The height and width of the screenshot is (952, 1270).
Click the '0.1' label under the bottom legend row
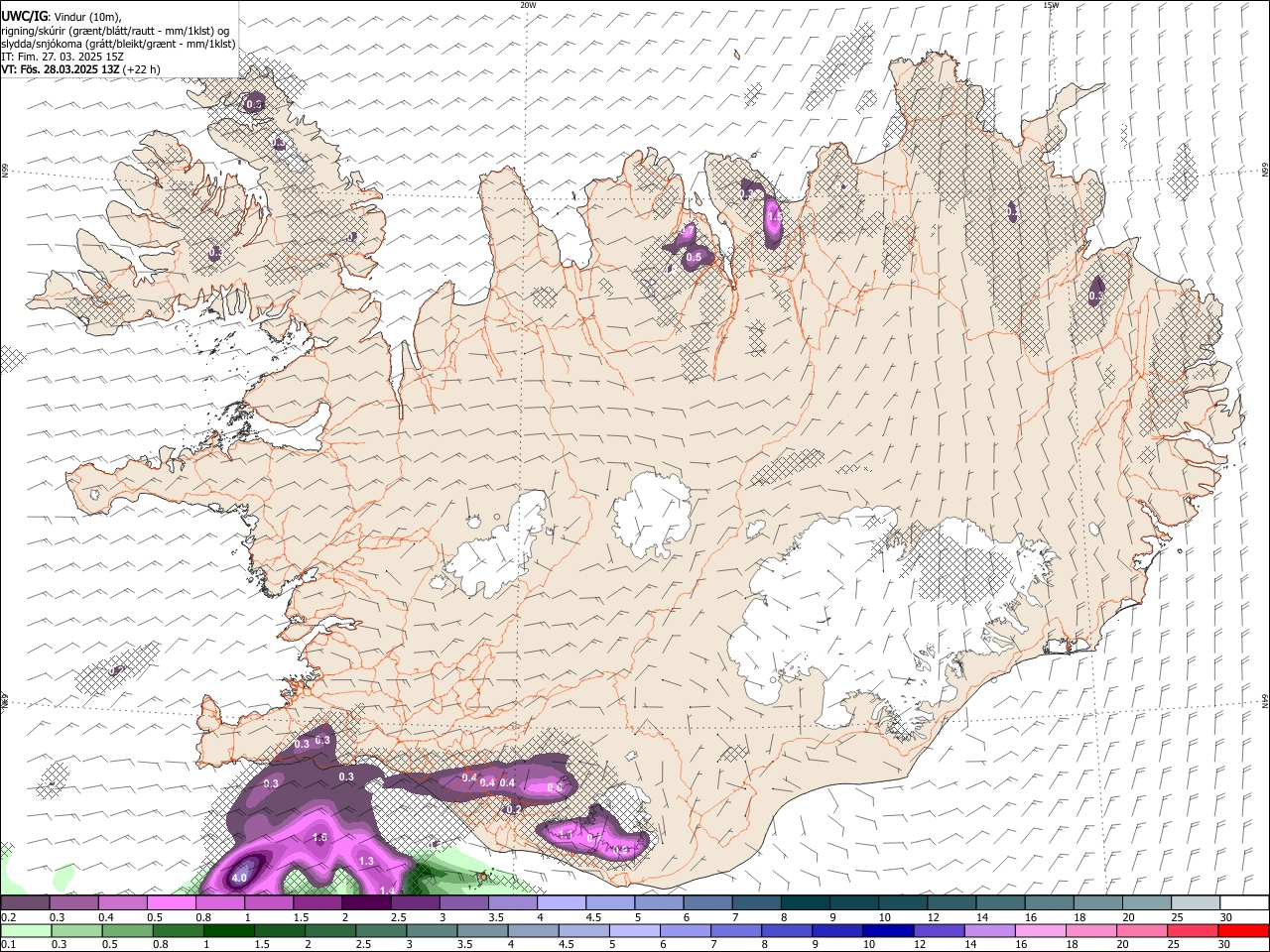pyautogui.click(x=8, y=946)
